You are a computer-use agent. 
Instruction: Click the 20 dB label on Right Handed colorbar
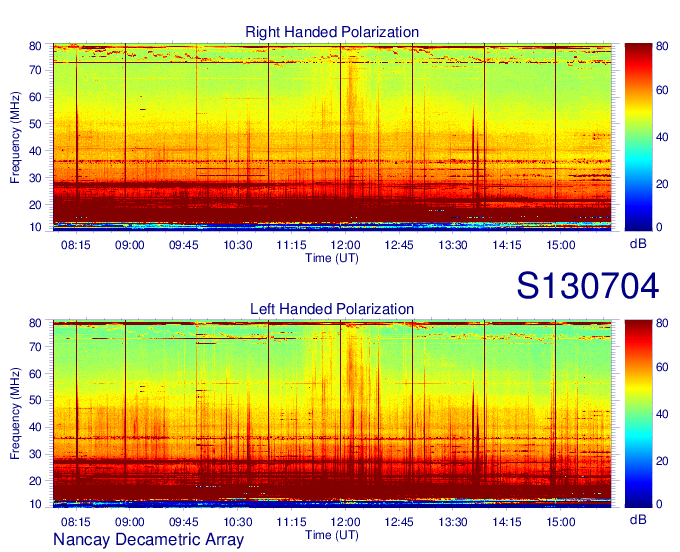(662, 184)
